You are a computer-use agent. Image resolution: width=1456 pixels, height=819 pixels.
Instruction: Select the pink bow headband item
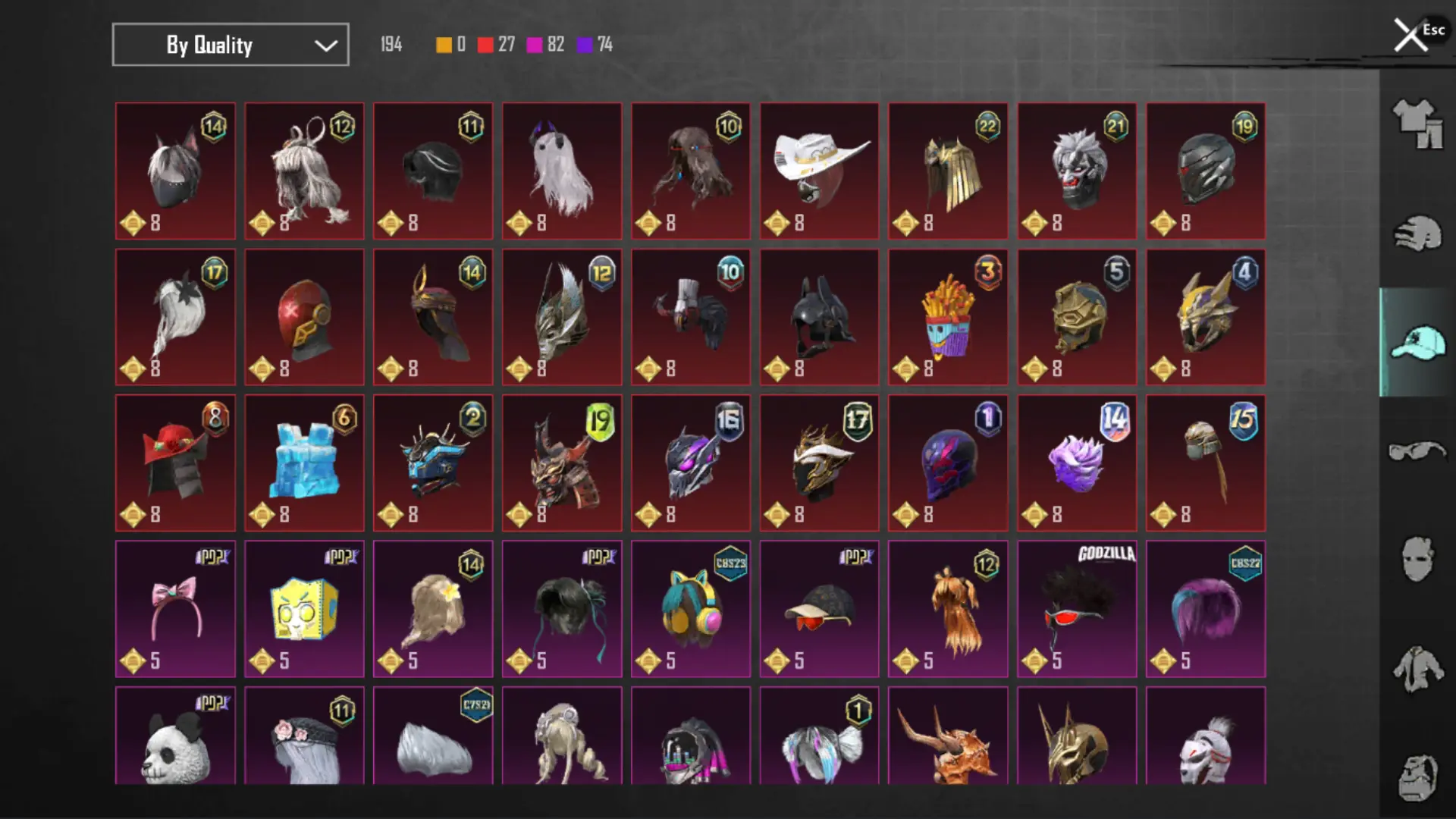[175, 609]
